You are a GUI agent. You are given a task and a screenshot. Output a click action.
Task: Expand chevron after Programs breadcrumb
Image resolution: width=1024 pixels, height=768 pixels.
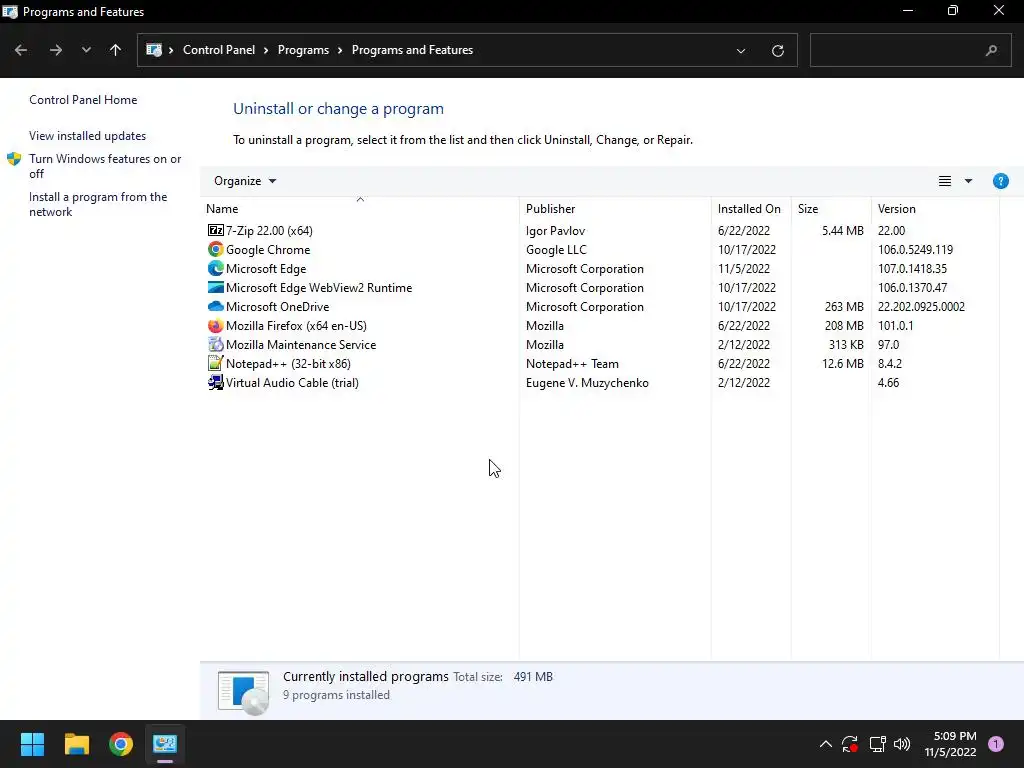pos(340,50)
